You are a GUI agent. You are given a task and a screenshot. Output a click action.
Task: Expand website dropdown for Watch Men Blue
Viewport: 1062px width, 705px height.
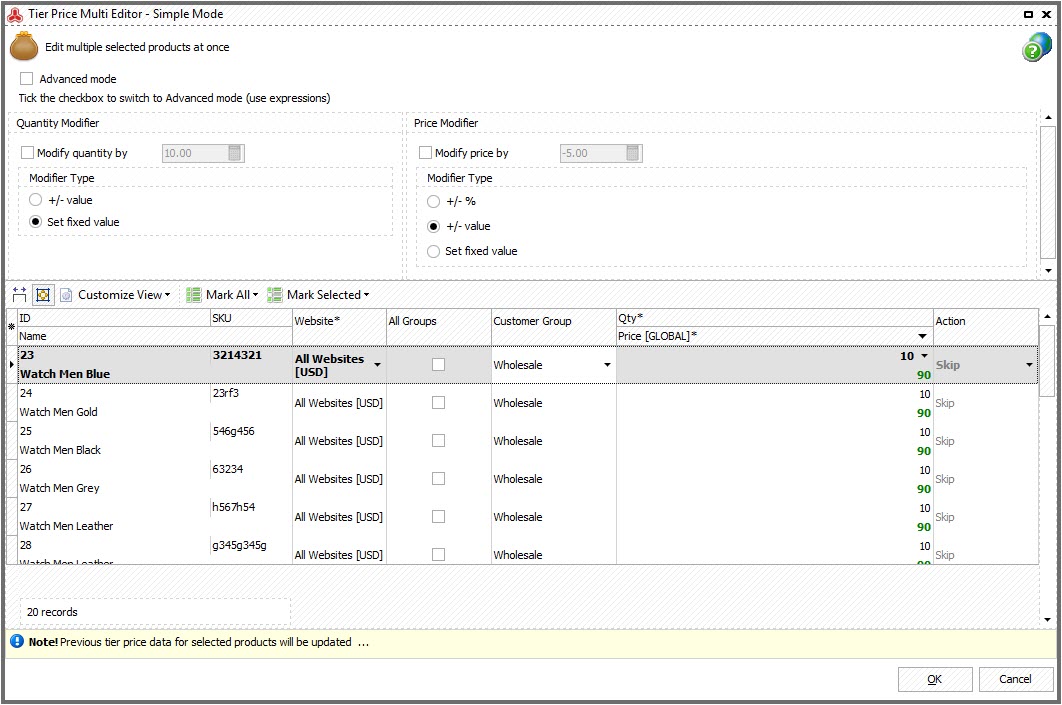(x=377, y=365)
